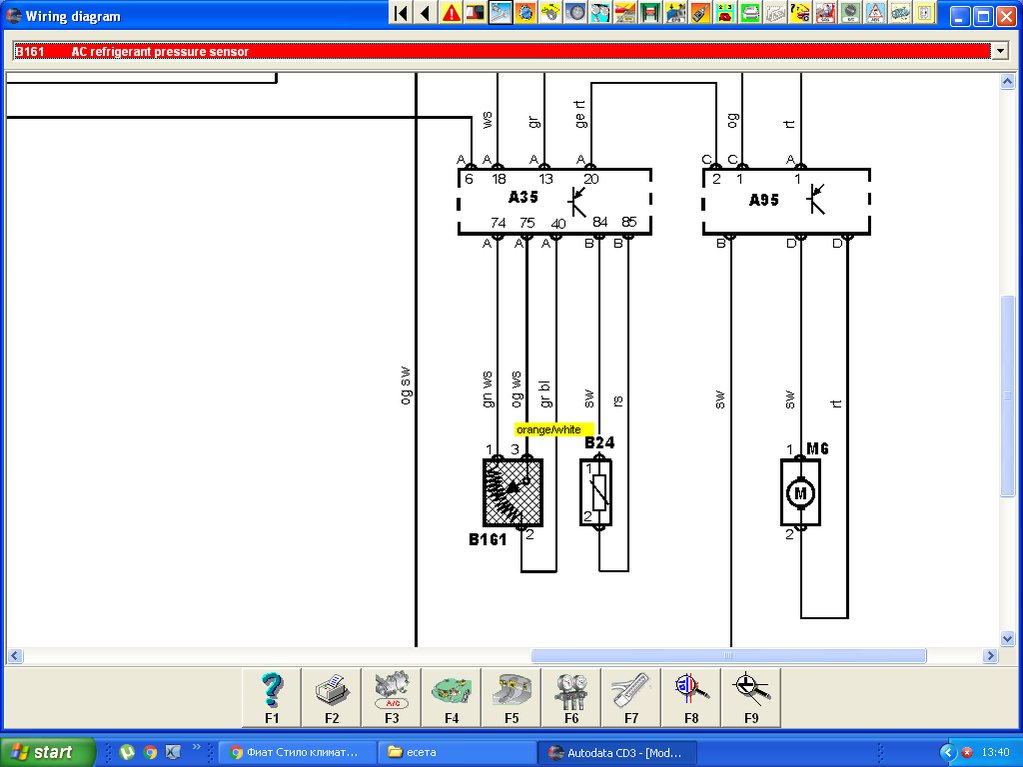
Task: Expand hidden quick launch icons chevron
Action: [x=197, y=747]
